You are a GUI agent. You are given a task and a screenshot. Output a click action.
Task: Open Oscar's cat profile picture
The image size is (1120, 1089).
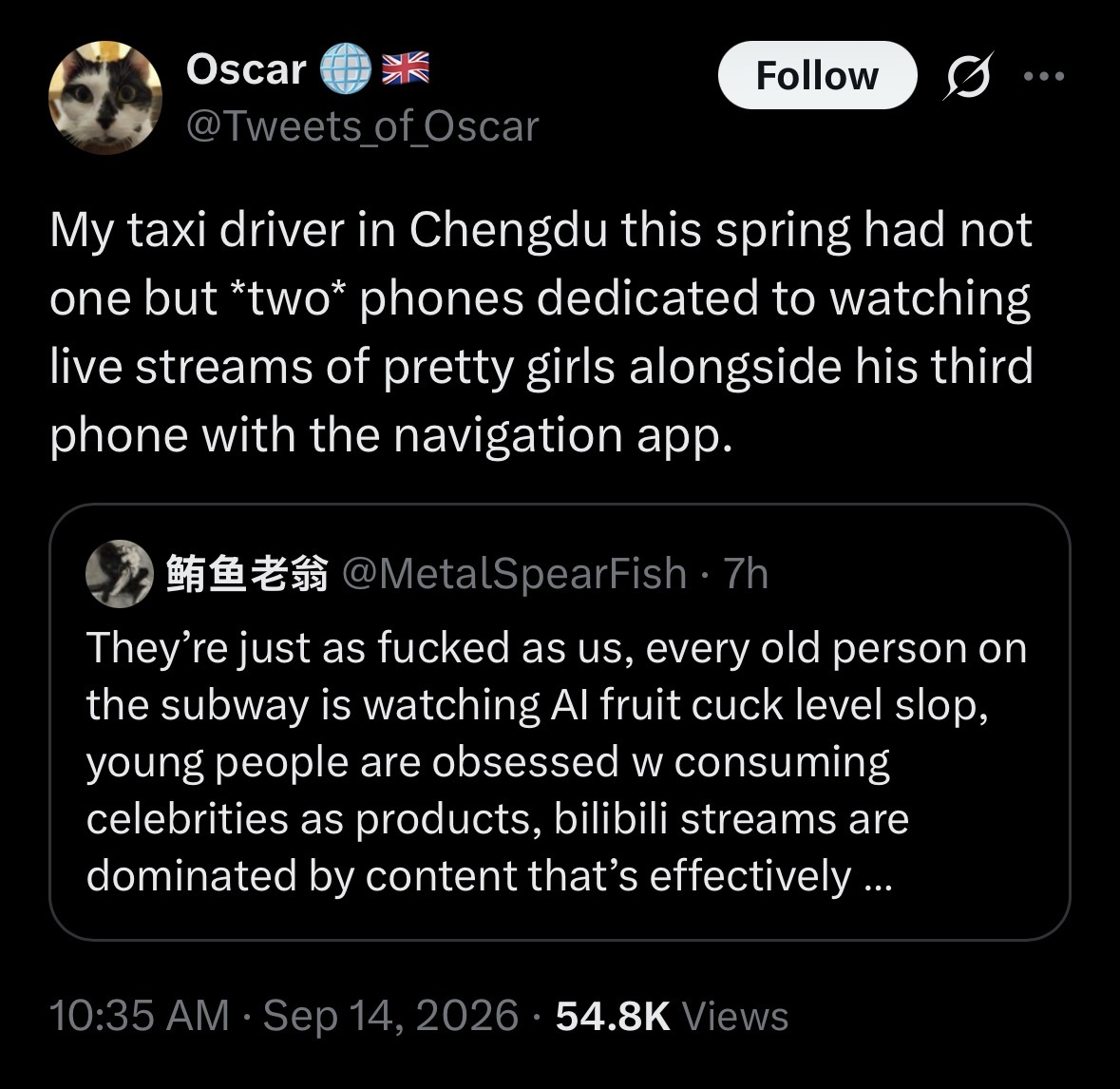coord(105,97)
